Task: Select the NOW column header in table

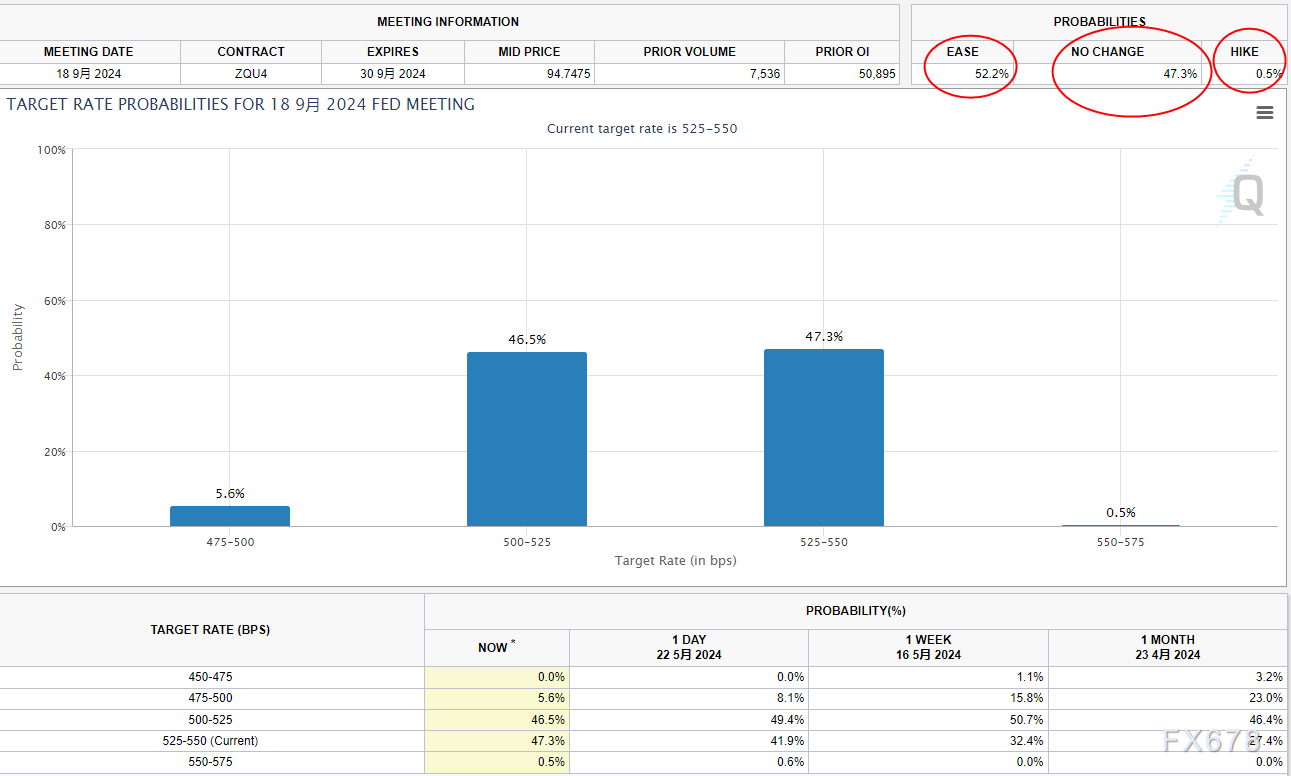Action: (x=496, y=648)
